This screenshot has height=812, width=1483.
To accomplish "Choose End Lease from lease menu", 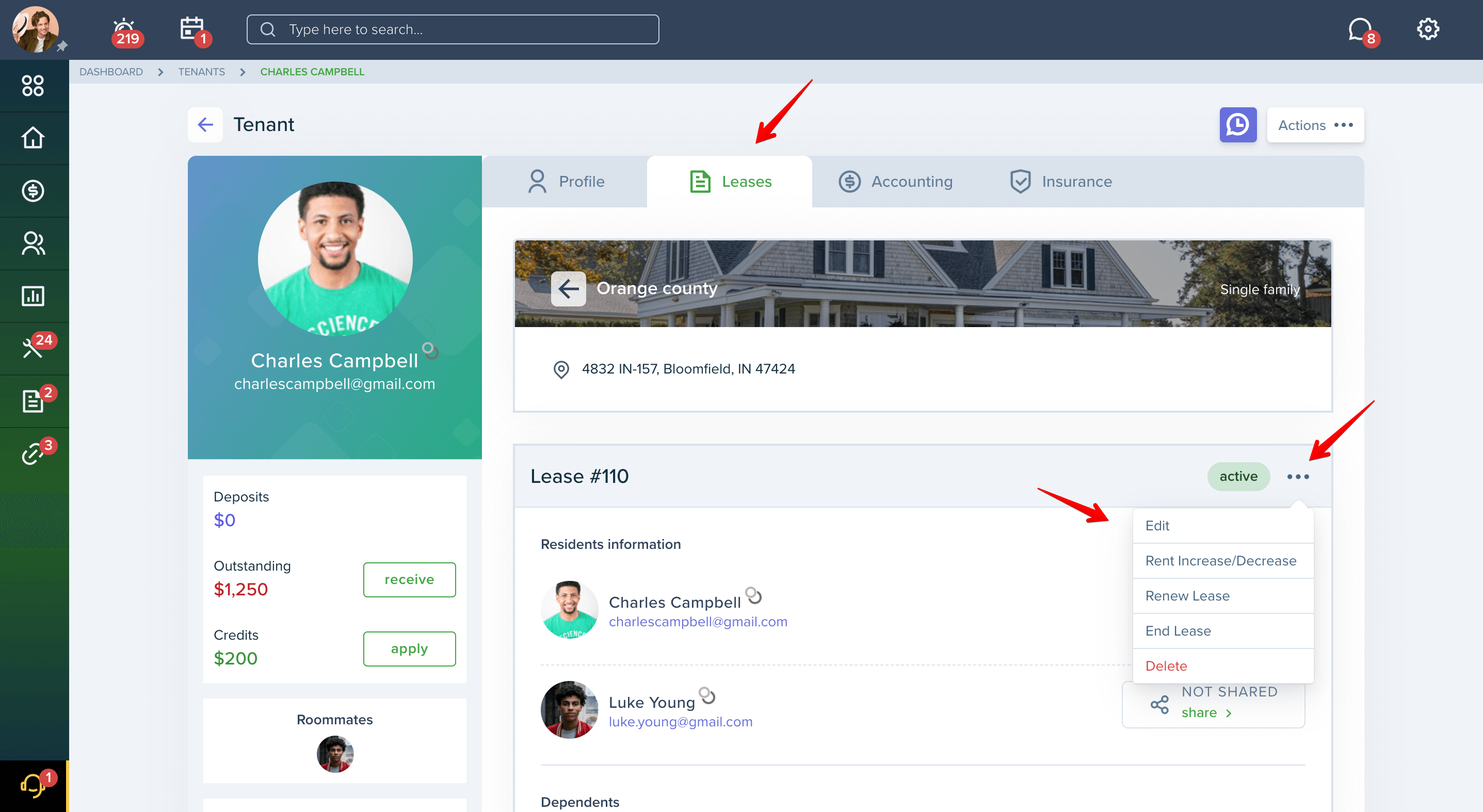I will tap(1223, 631).
